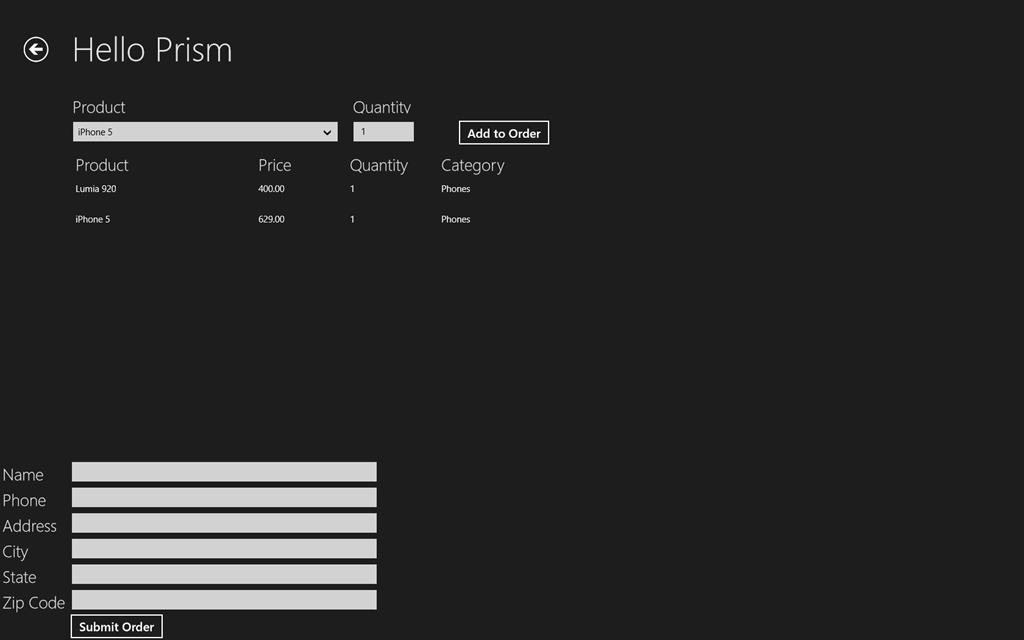Click the Submit Order button
Image resolution: width=1024 pixels, height=640 pixels.
116,626
